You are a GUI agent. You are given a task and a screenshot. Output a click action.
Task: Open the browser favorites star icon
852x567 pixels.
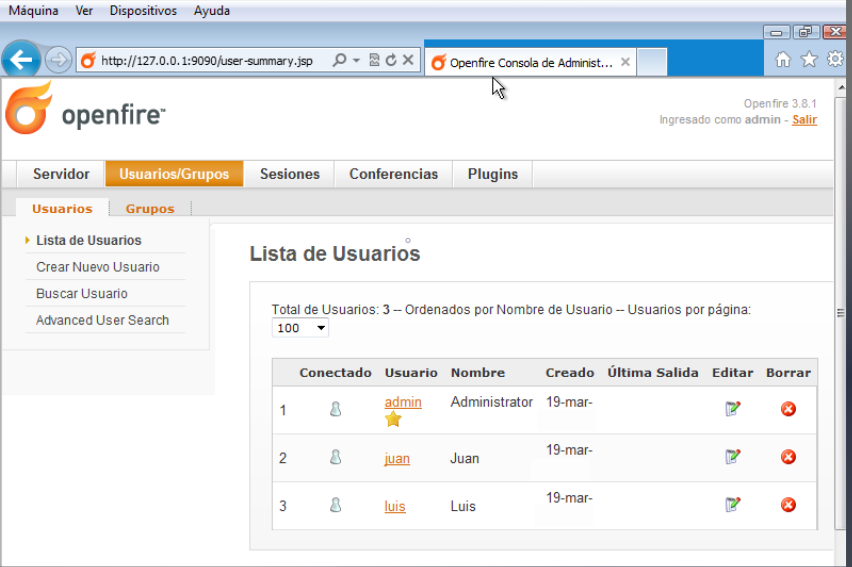point(809,60)
